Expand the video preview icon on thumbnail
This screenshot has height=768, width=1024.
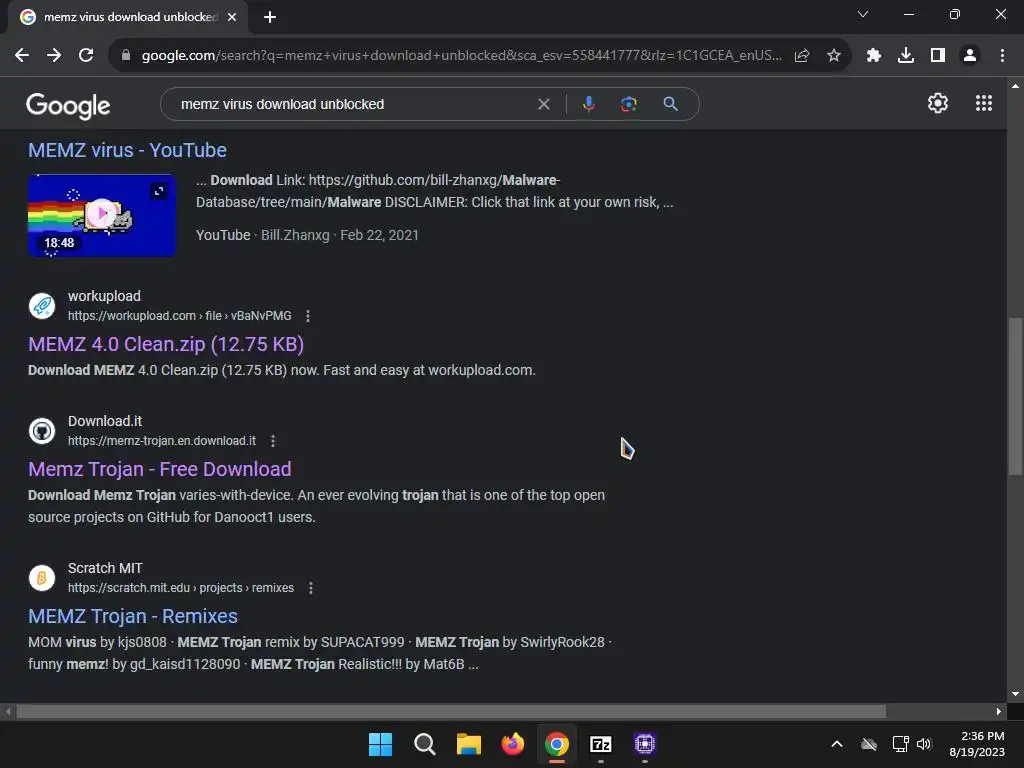pyautogui.click(x=159, y=191)
